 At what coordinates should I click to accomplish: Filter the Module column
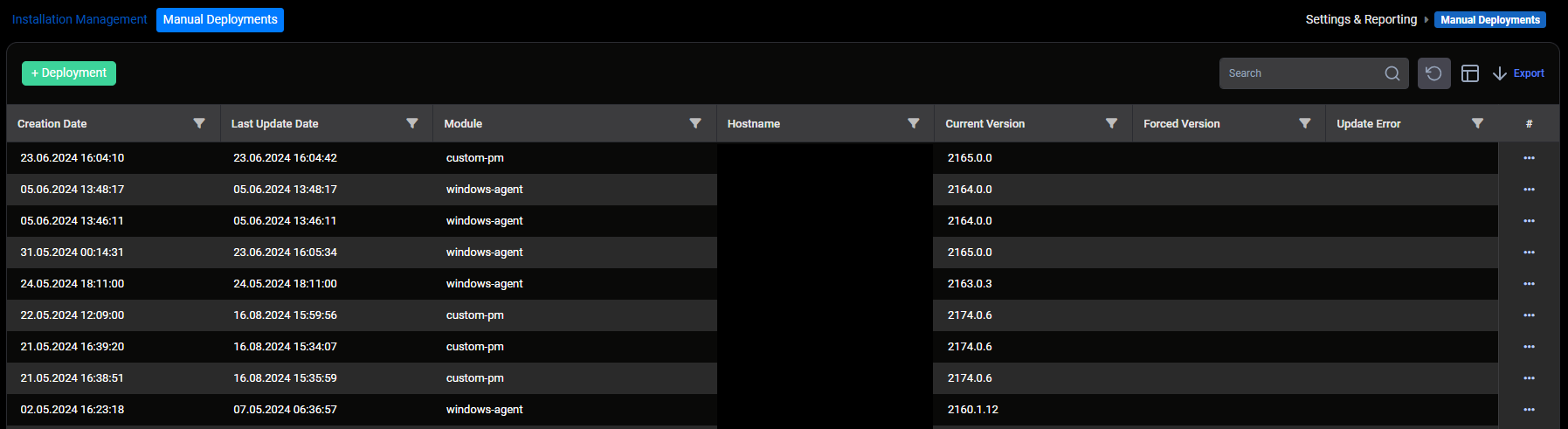pos(695,123)
